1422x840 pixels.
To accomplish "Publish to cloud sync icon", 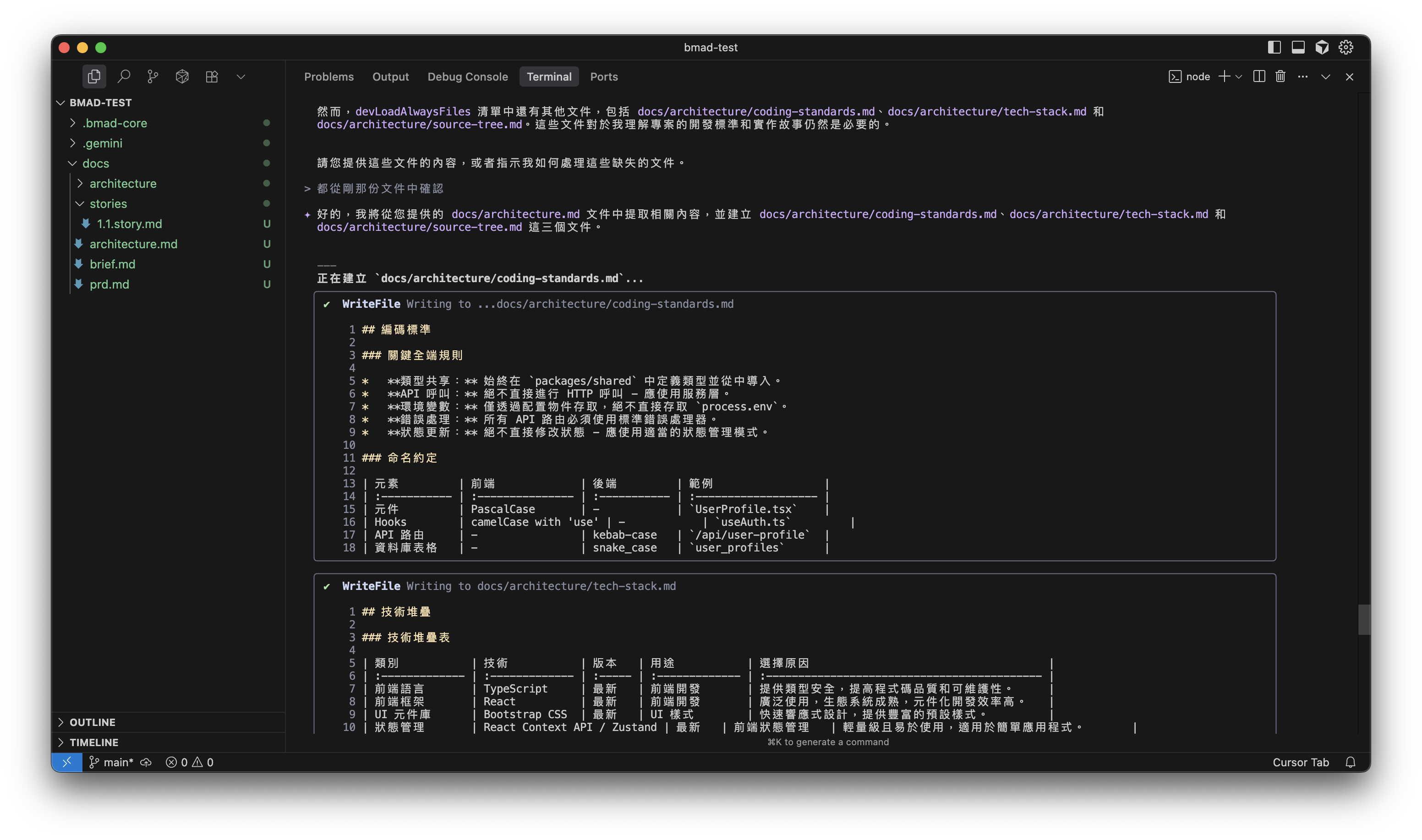I will 146,763.
